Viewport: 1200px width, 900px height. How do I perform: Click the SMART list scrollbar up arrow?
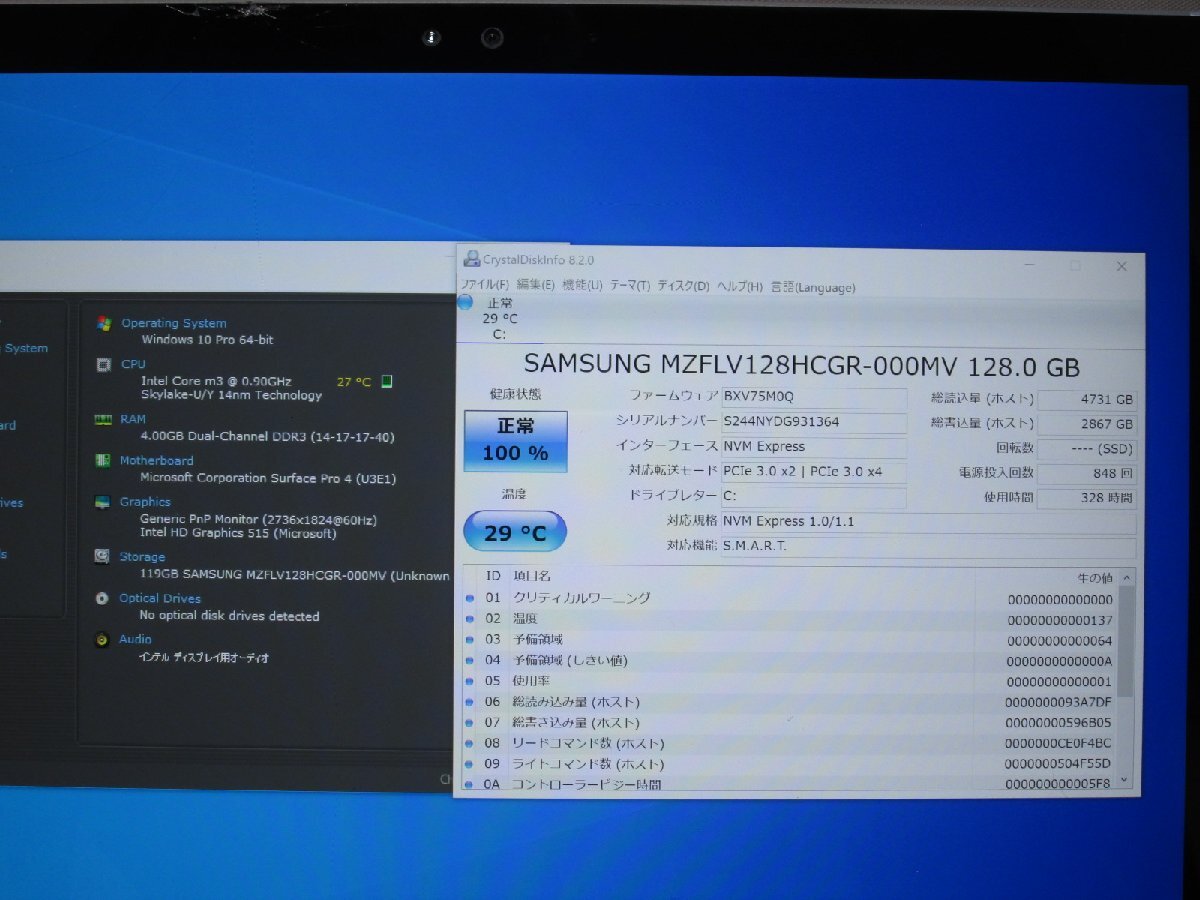(1126, 577)
